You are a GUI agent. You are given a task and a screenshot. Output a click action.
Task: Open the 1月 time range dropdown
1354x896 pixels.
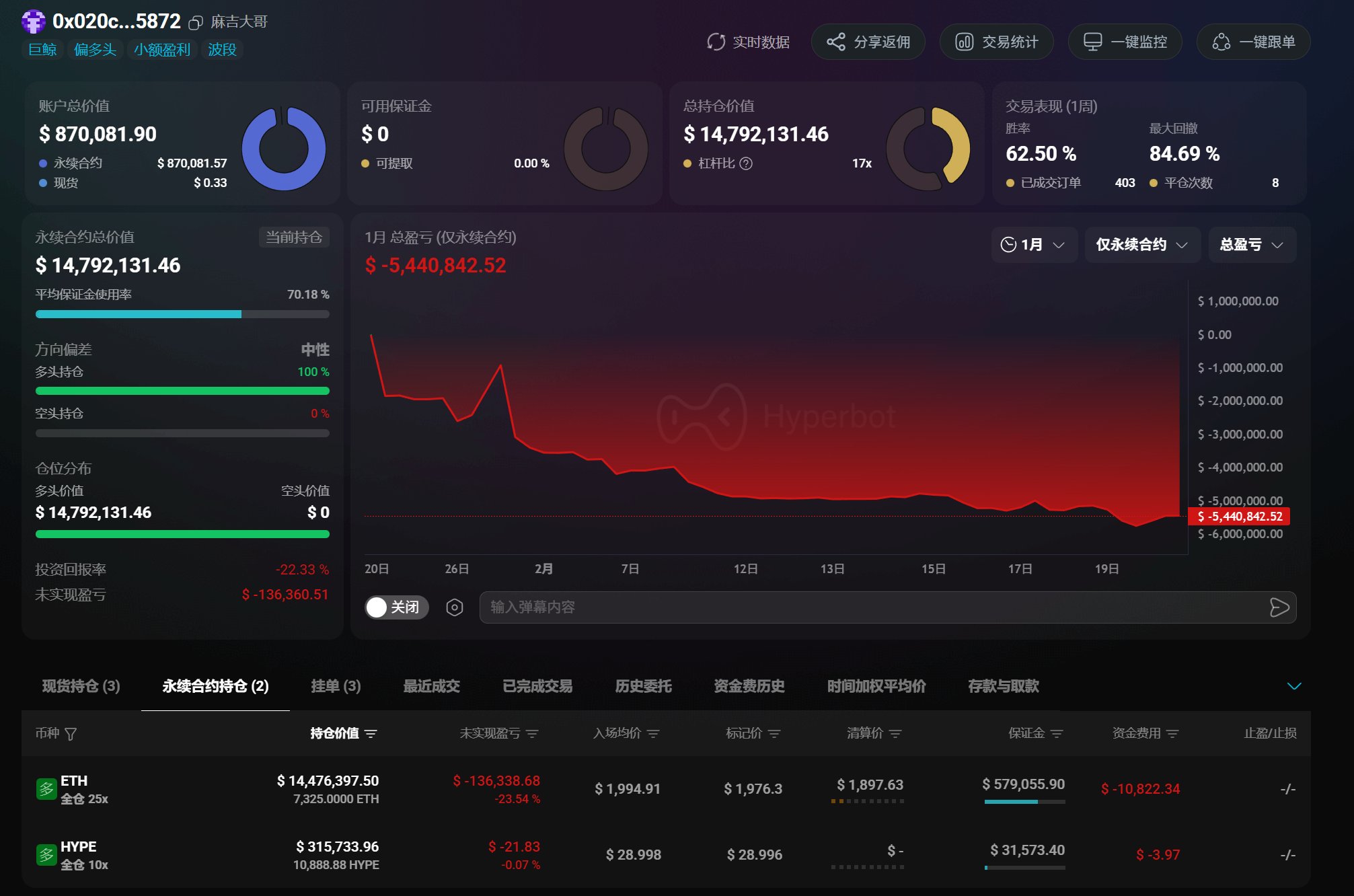1034,245
